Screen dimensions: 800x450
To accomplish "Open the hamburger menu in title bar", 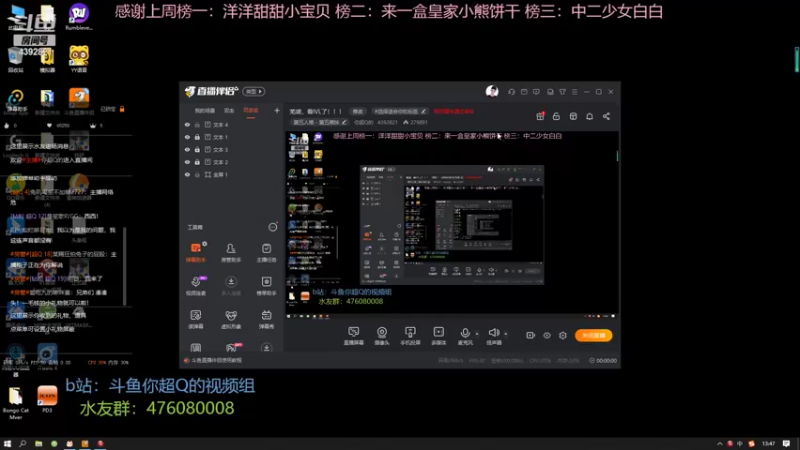I will 574,92.
